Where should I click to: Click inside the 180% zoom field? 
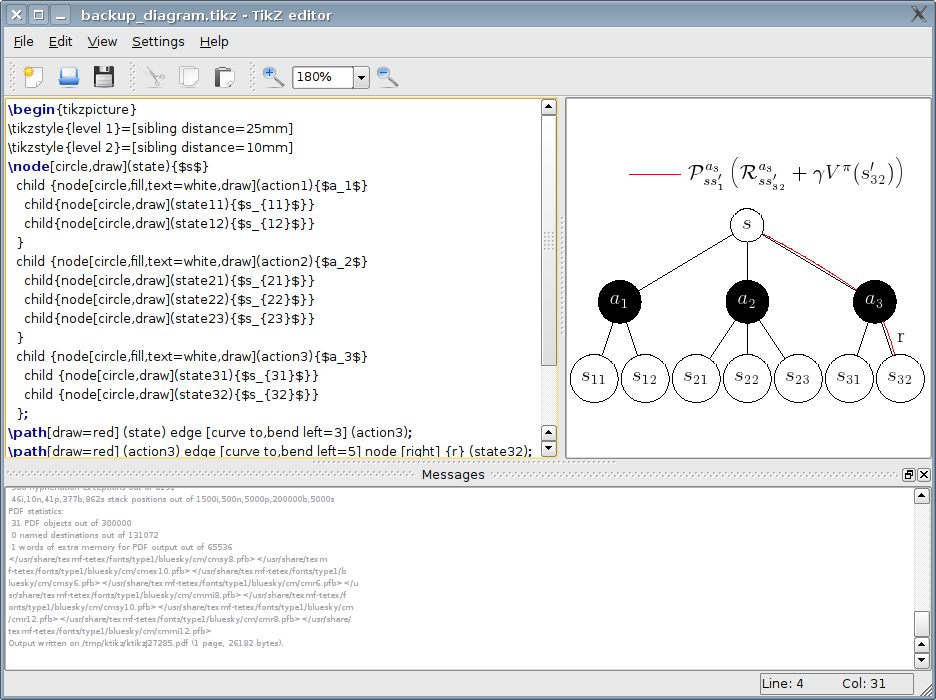321,77
